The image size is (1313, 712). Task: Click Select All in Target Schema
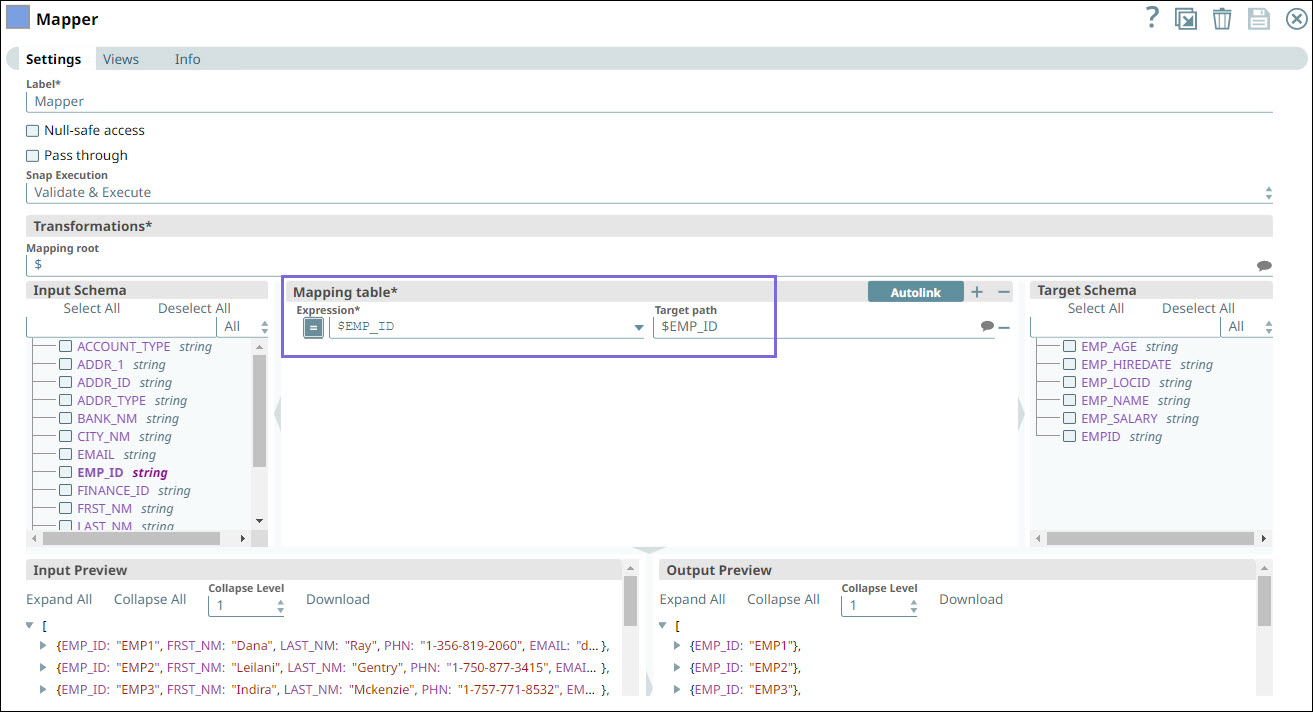(x=1096, y=309)
